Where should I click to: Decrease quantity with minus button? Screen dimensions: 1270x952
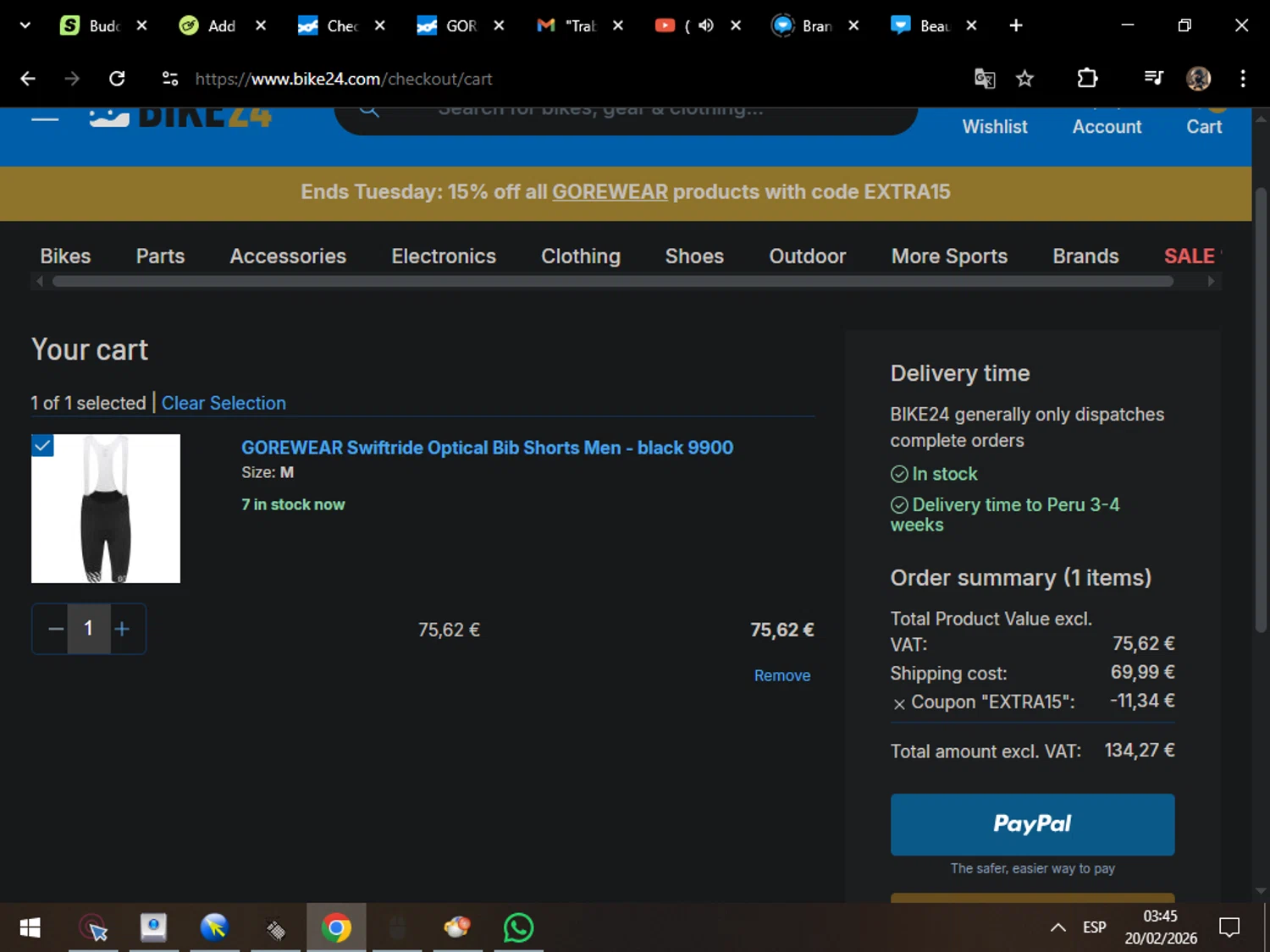(x=56, y=629)
